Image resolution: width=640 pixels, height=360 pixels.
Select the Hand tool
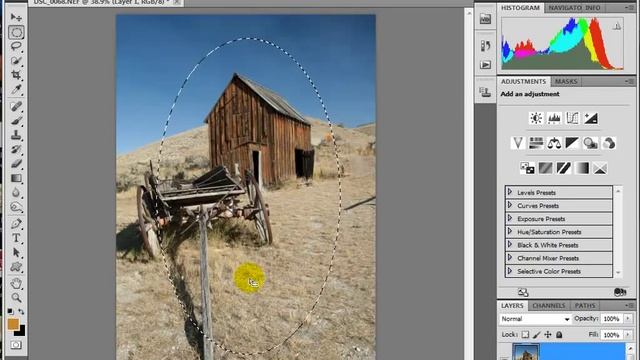[16, 283]
